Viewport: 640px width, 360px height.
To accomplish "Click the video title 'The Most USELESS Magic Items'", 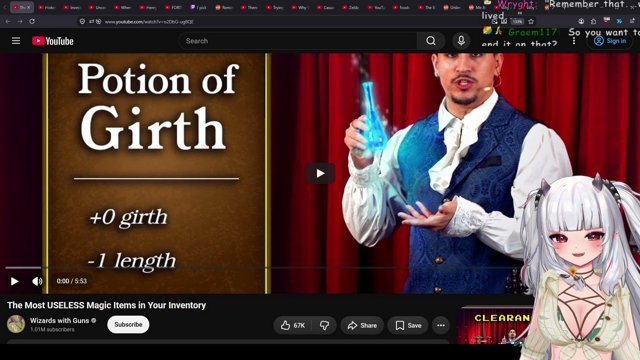I will point(107,305).
